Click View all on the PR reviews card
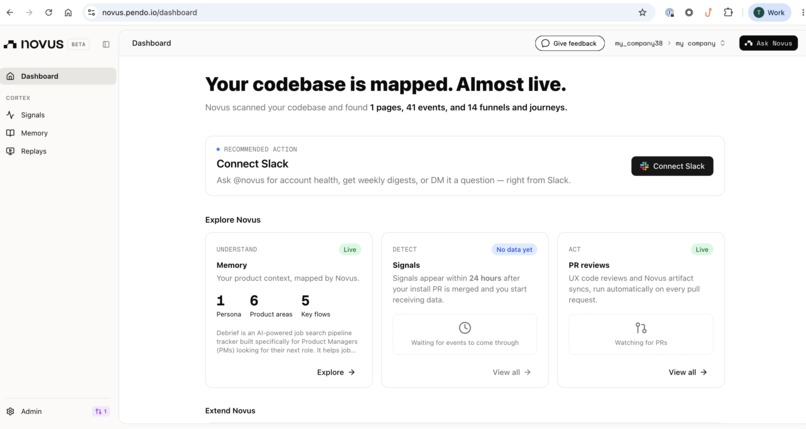Viewport: 806px width, 429px height. tap(688, 372)
